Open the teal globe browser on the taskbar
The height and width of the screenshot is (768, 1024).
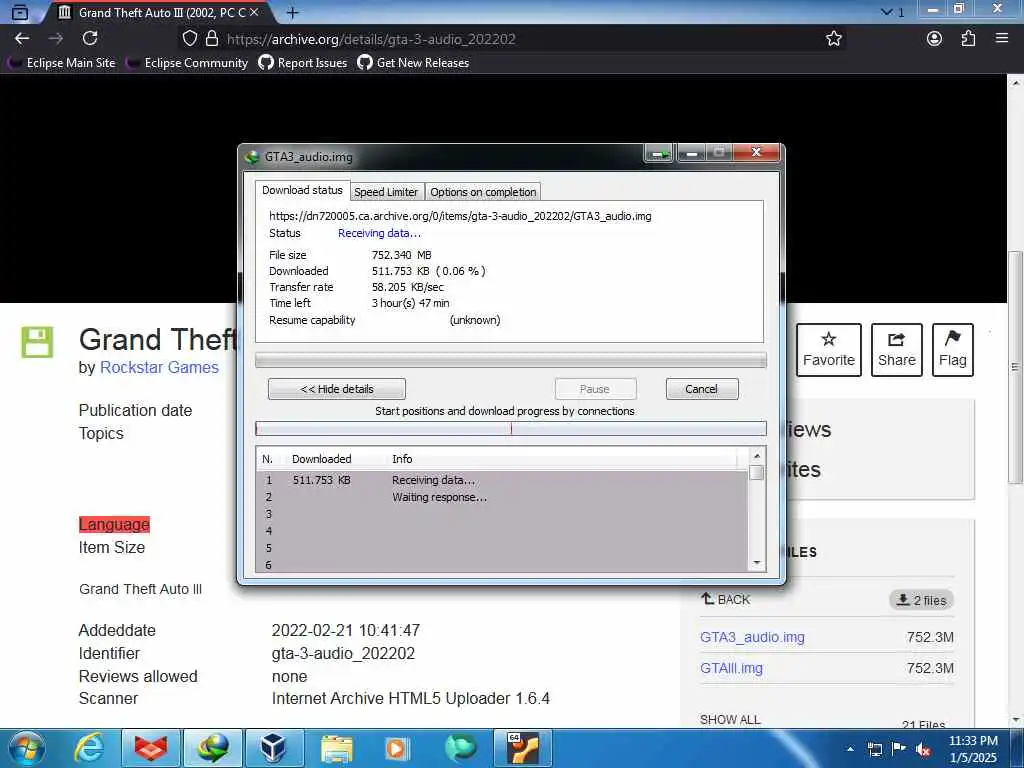(460, 748)
